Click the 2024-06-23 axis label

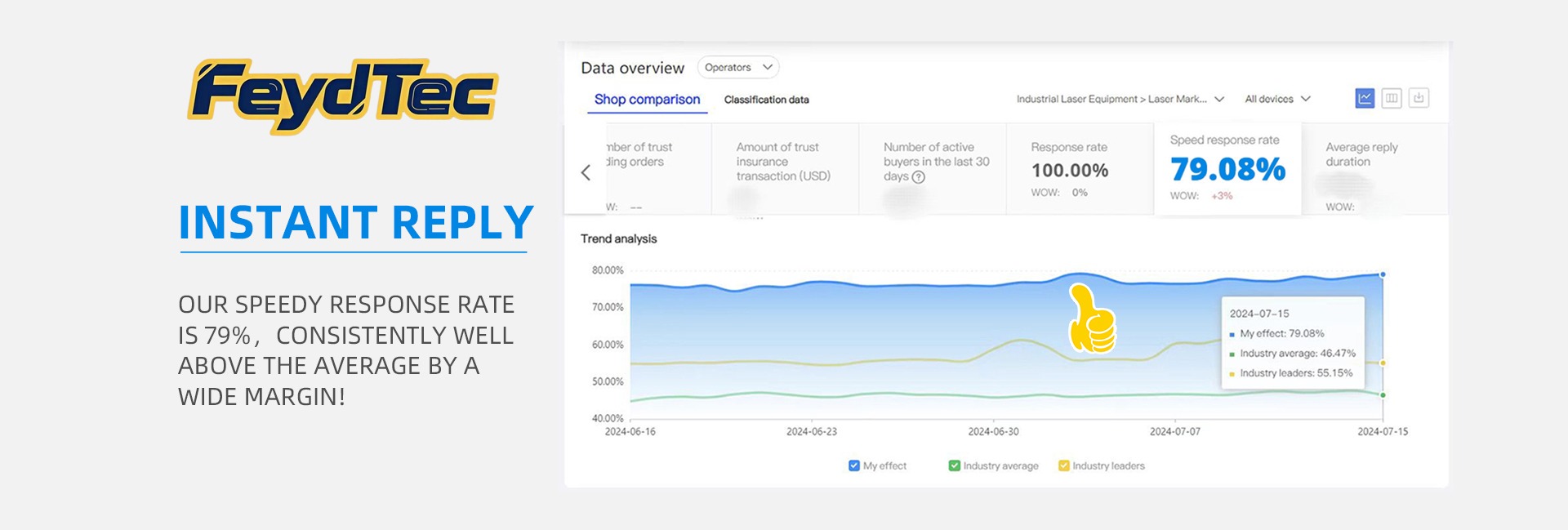(x=811, y=431)
